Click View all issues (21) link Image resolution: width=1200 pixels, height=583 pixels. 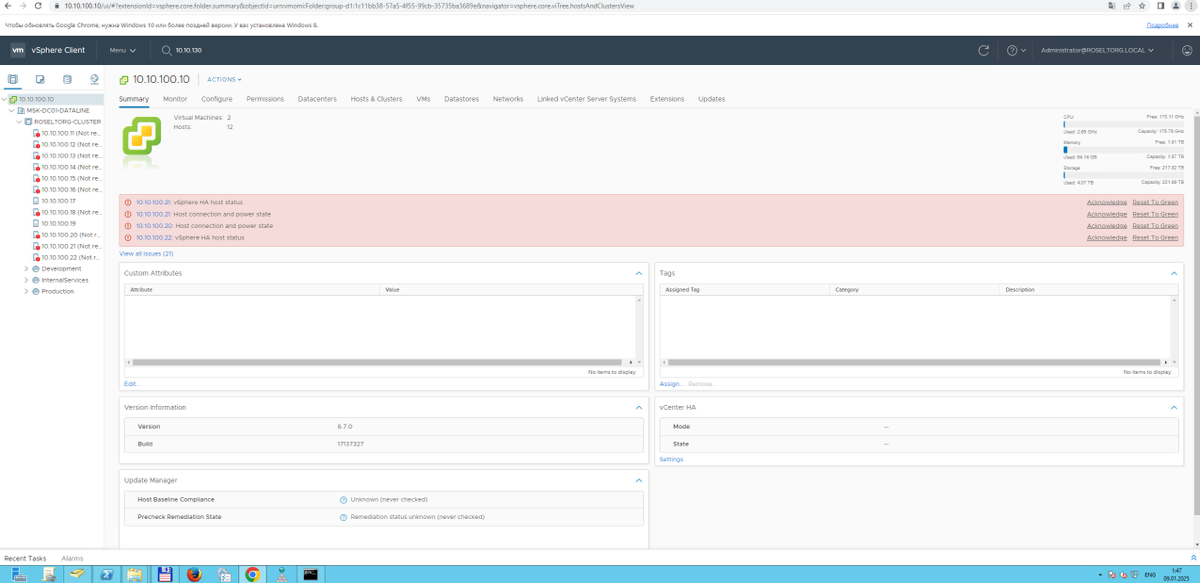[x=146, y=254]
